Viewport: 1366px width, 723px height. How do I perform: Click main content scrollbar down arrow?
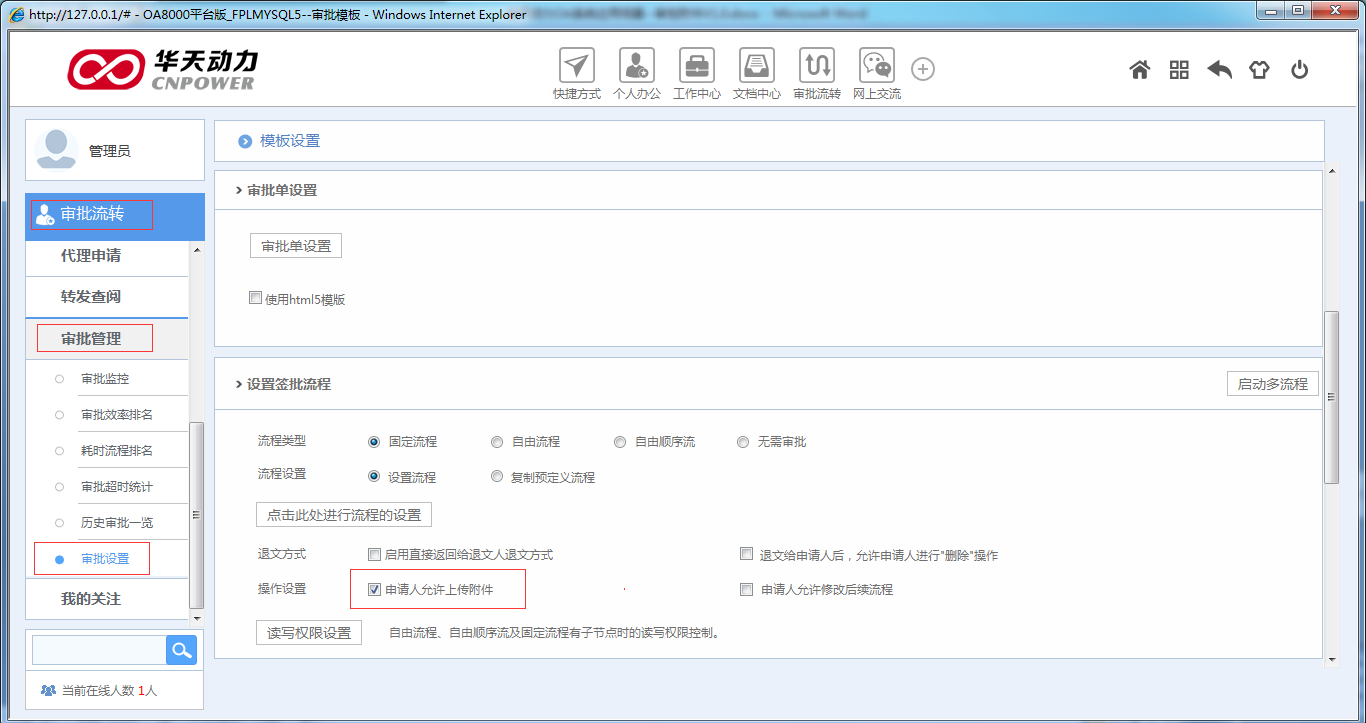click(x=1331, y=661)
